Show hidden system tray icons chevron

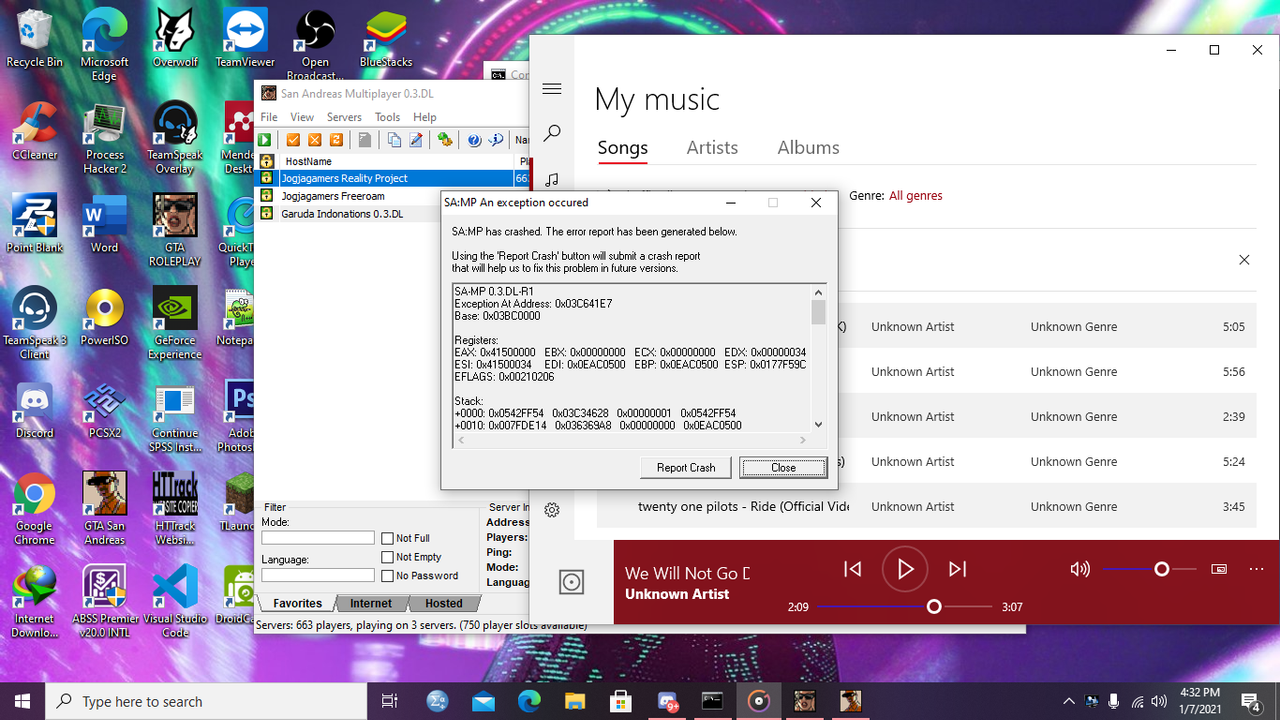(1068, 702)
